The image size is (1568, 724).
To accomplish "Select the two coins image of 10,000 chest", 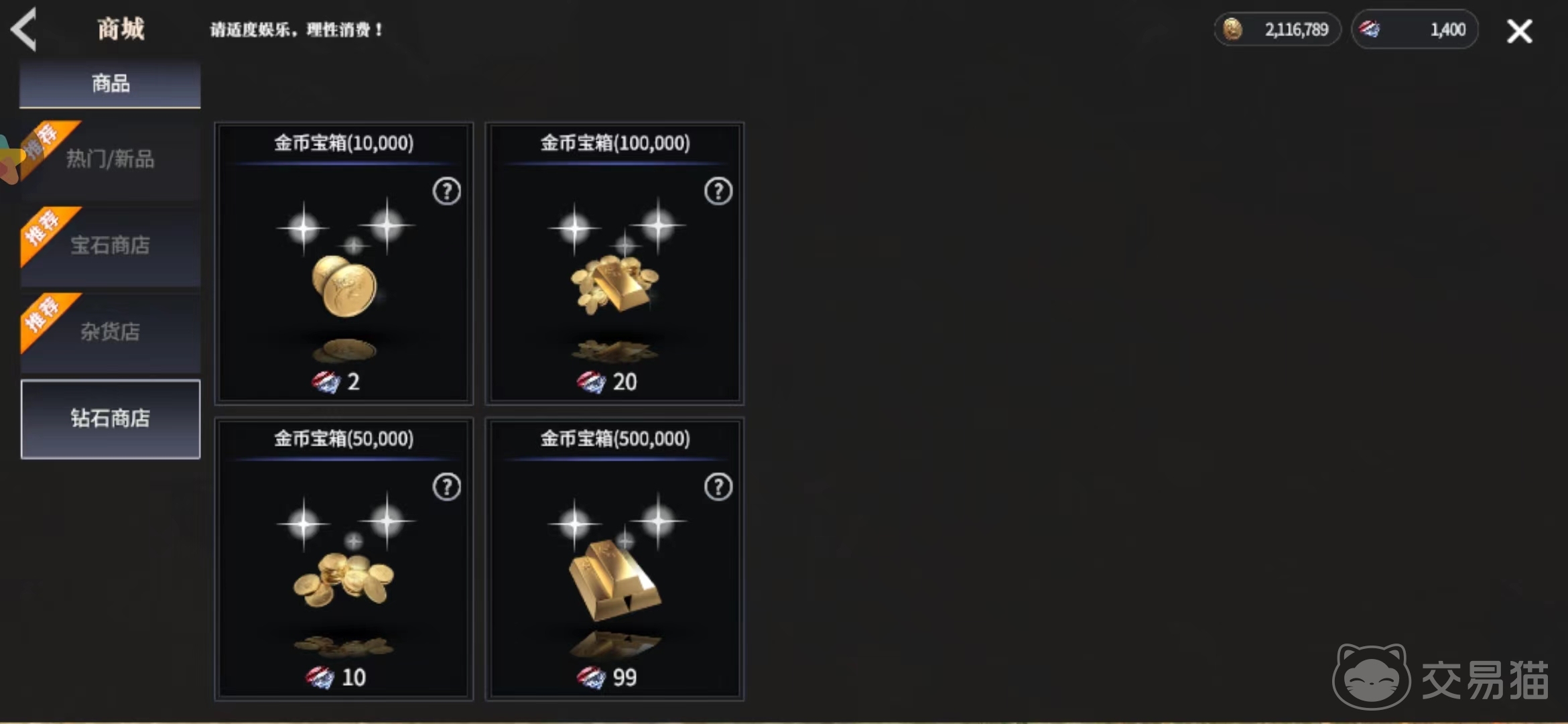I will tap(344, 286).
